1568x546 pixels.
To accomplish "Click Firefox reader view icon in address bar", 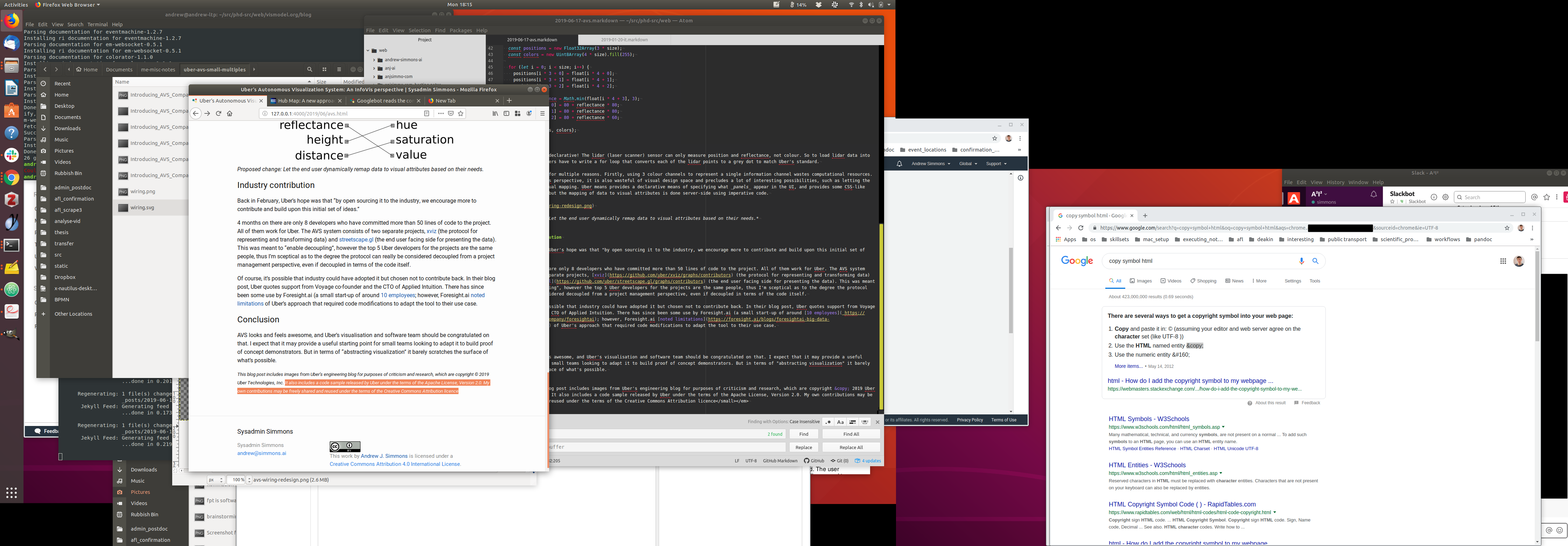I will point(427,113).
